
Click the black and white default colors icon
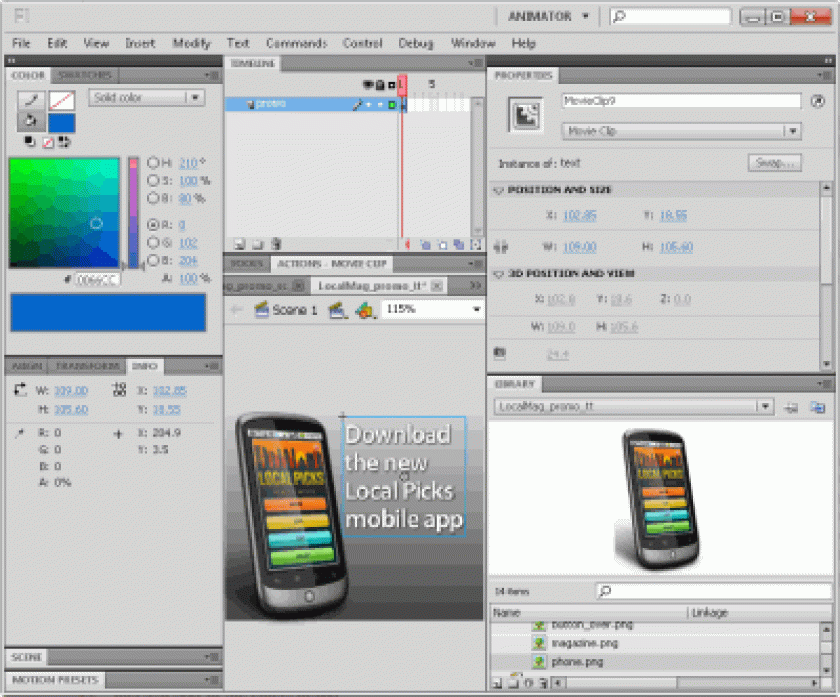[x=30, y=142]
